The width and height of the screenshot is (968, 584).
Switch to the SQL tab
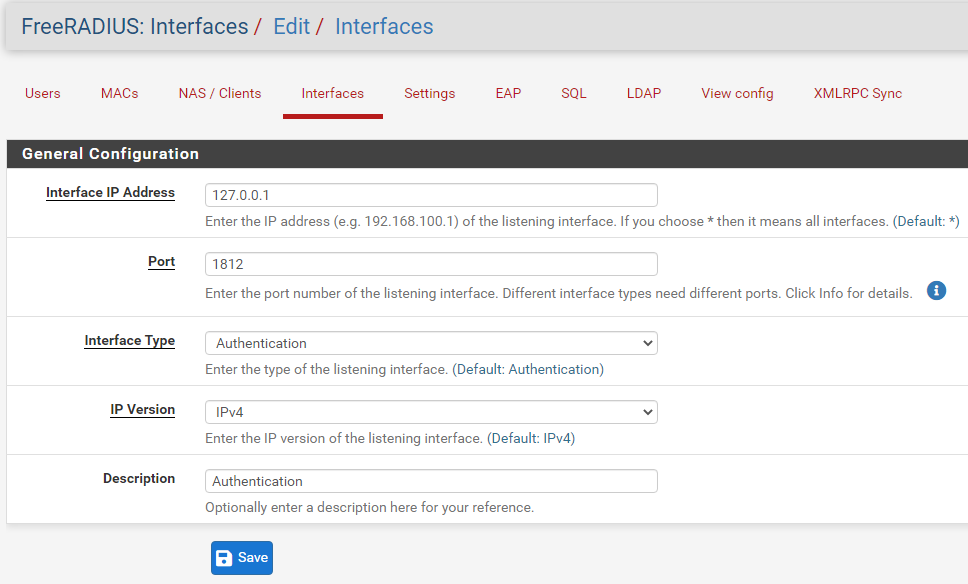point(574,93)
